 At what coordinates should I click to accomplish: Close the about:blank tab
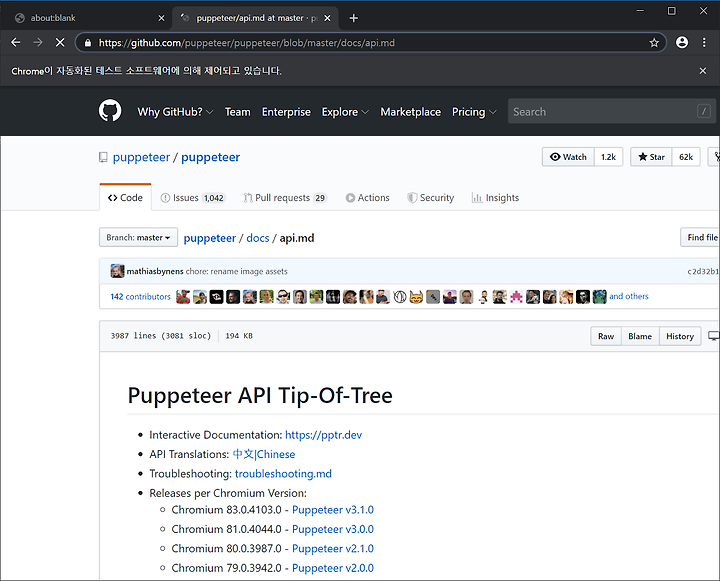click(x=161, y=18)
